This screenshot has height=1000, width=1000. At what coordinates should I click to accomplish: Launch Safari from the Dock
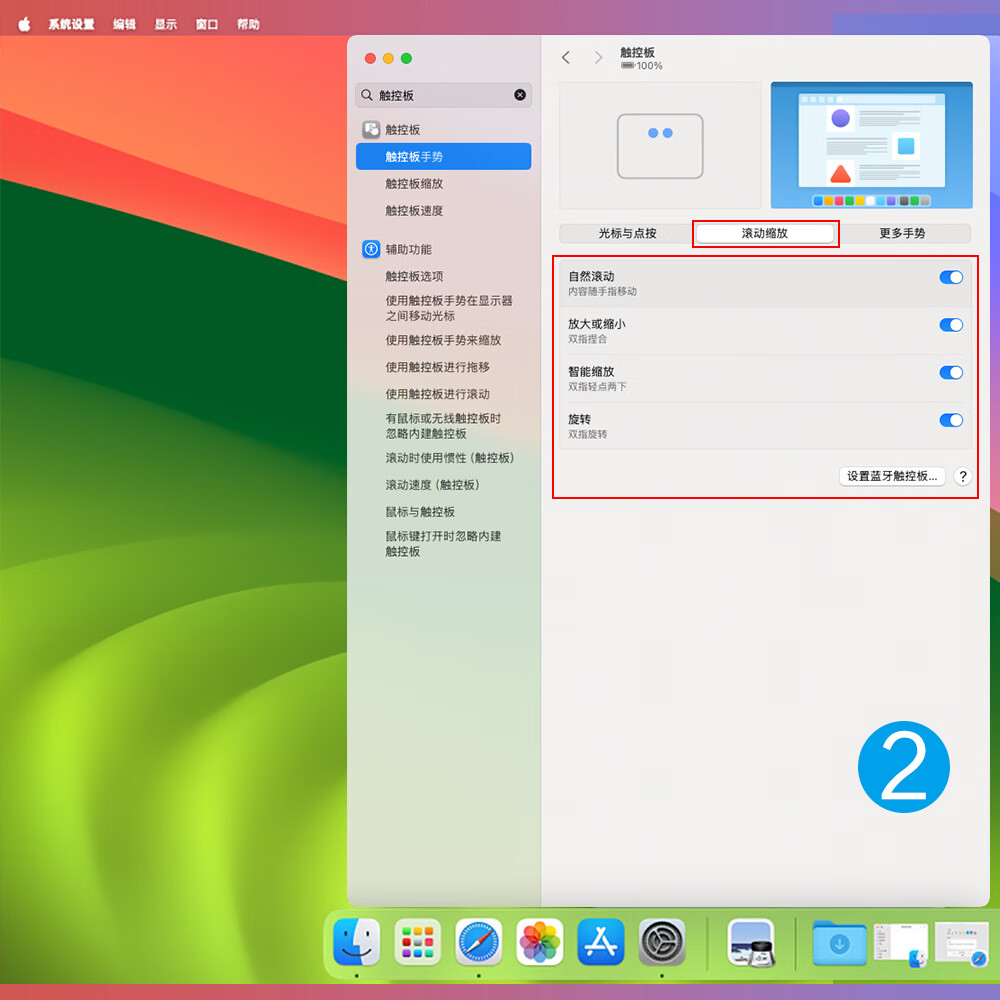pos(479,941)
